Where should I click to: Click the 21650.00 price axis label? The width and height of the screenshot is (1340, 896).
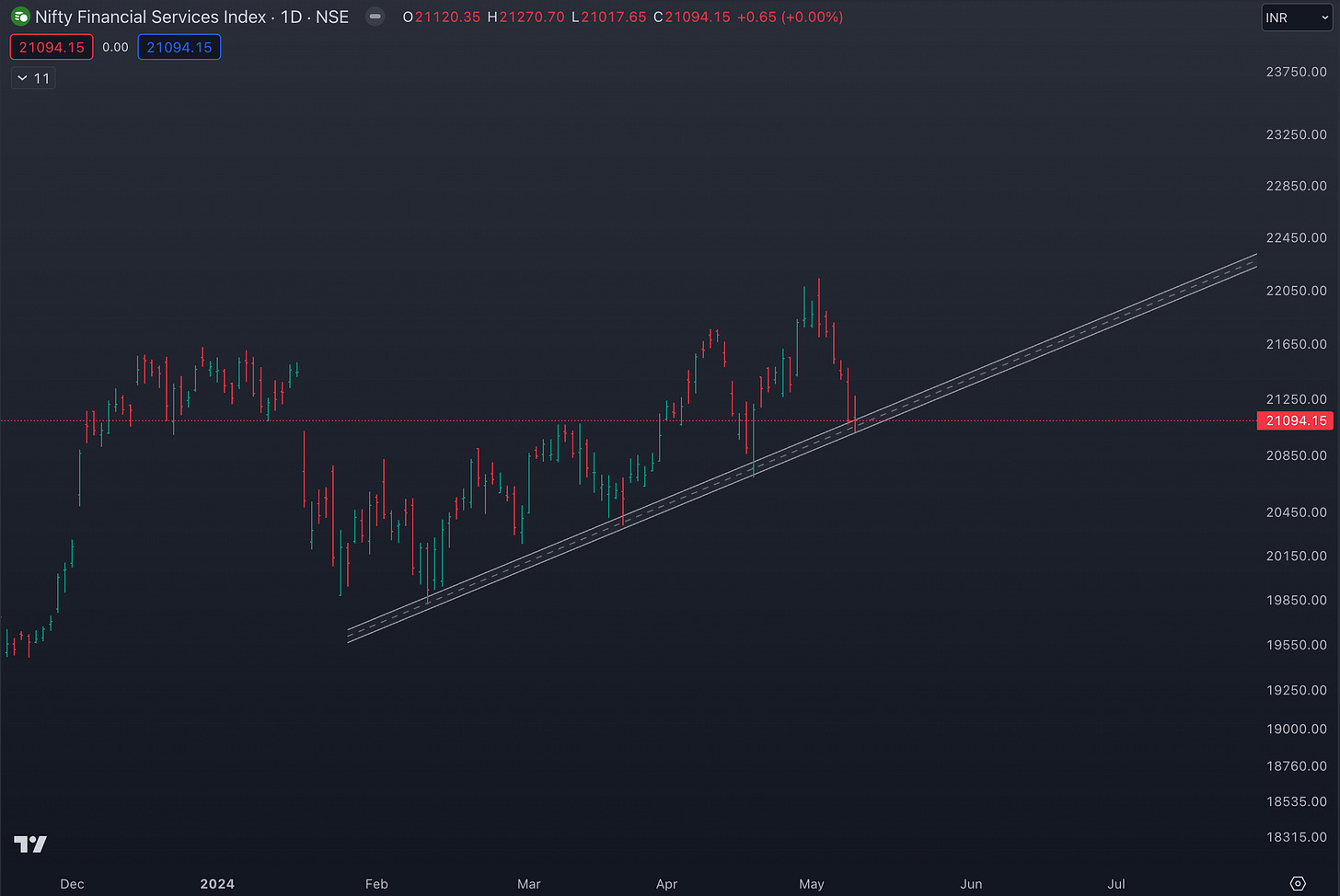(x=1296, y=344)
